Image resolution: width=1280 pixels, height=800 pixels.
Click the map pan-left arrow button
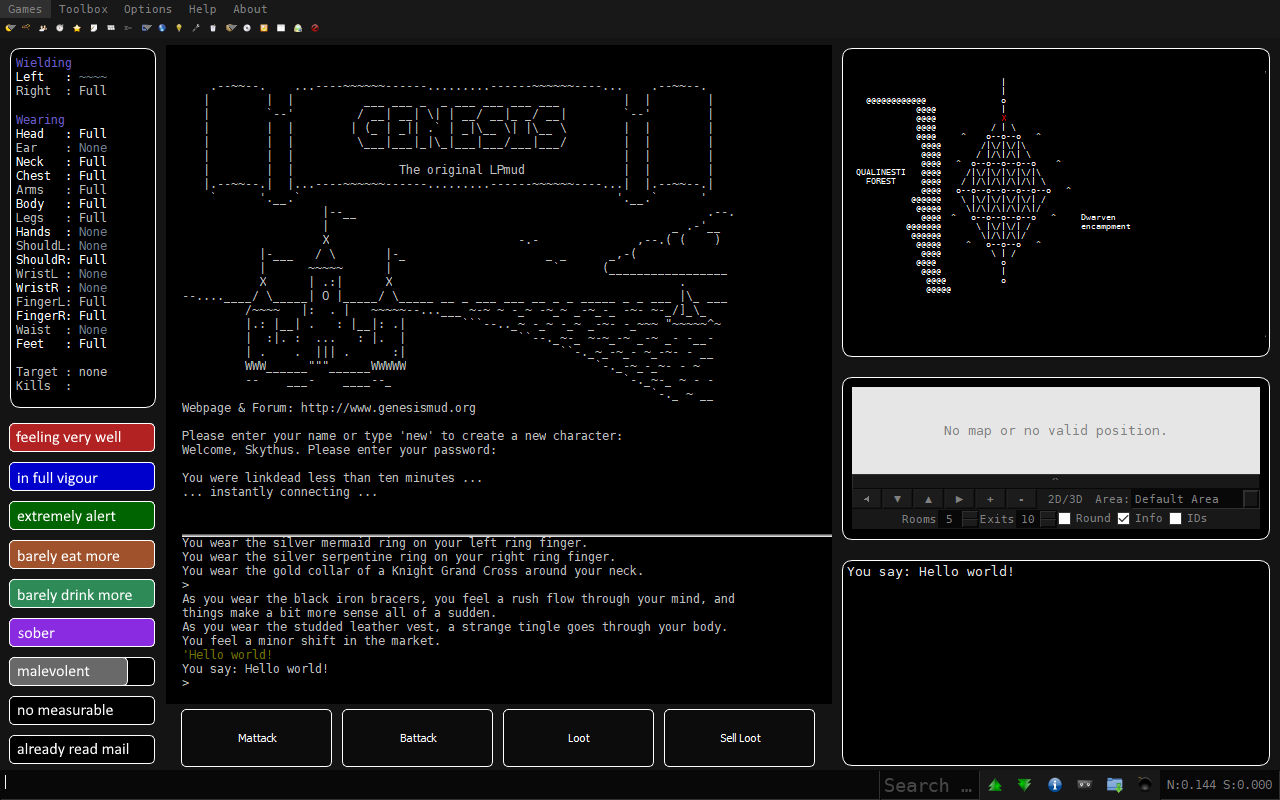[x=866, y=499]
